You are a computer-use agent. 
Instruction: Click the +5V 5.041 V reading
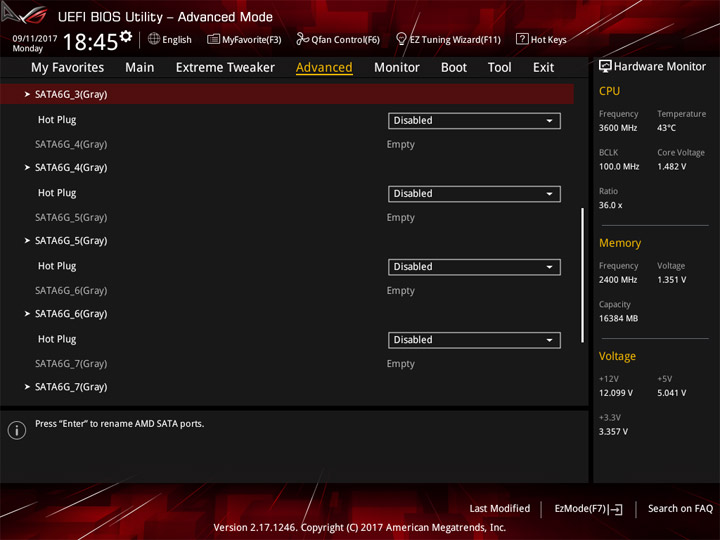coord(672,393)
